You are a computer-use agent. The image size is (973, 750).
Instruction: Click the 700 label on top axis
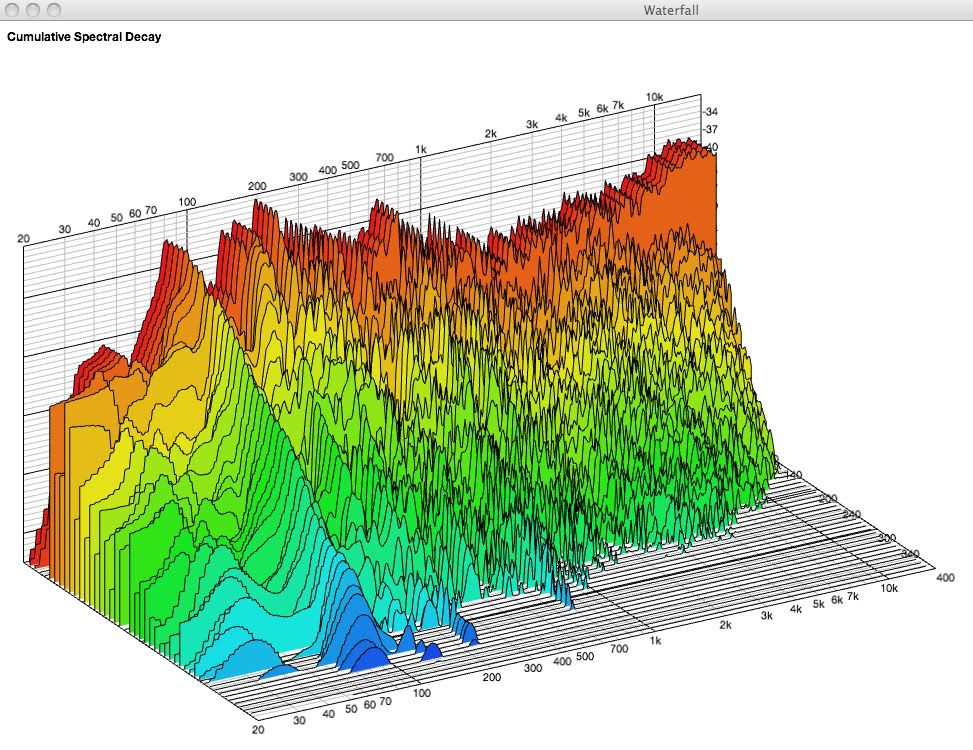point(385,158)
